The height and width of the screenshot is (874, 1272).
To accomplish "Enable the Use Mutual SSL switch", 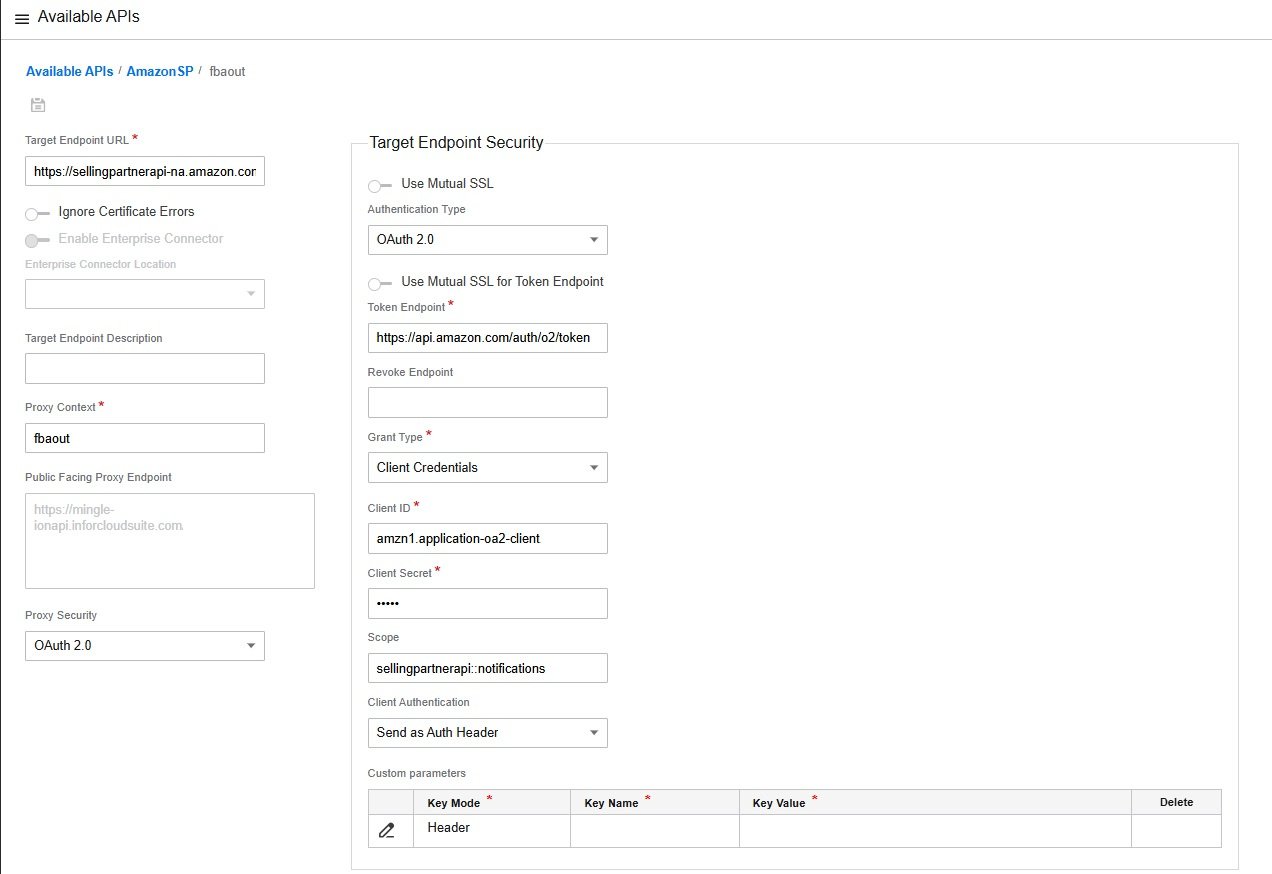I will pyautogui.click(x=380, y=185).
